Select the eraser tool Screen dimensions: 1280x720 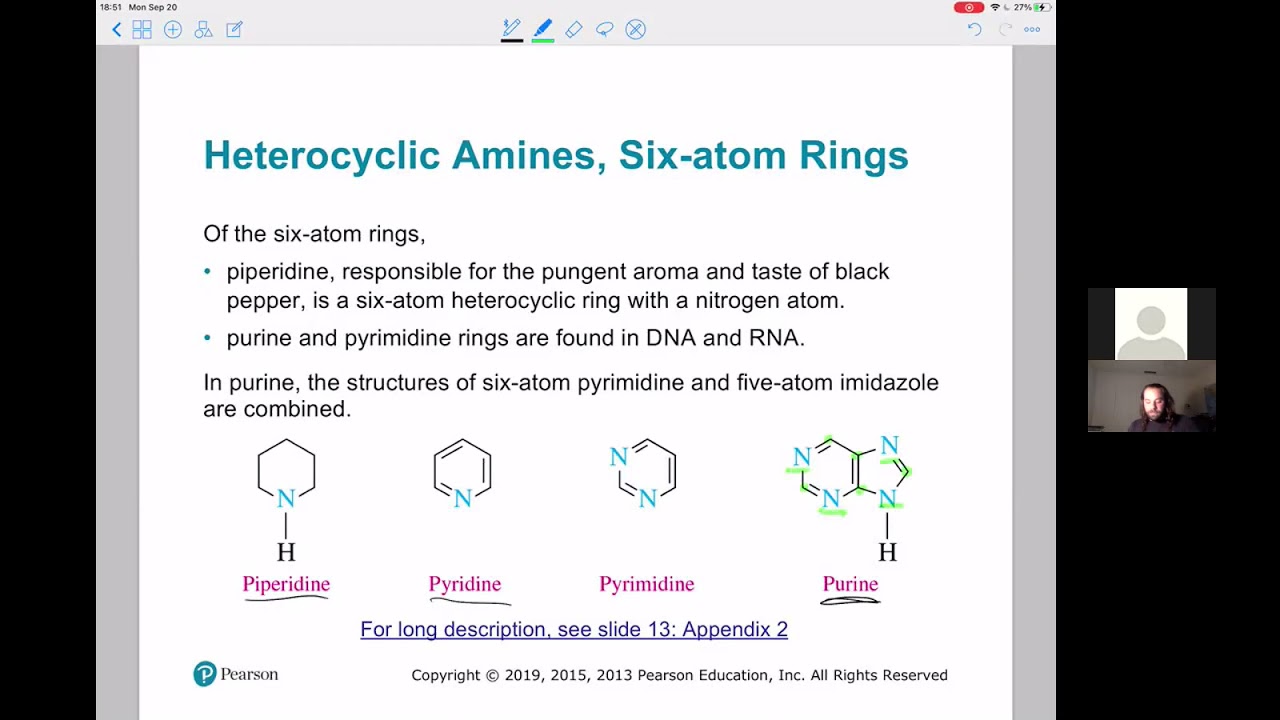pos(574,30)
